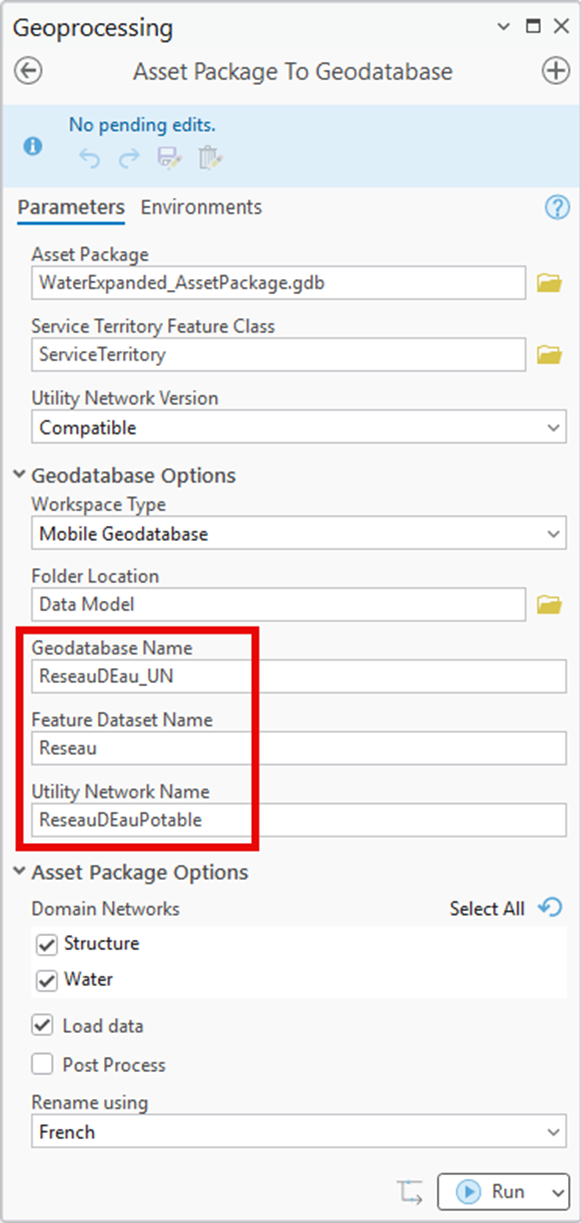Image resolution: width=581 pixels, height=1223 pixels.
Task: Browse Folder Location using folder icon
Action: 549,604
